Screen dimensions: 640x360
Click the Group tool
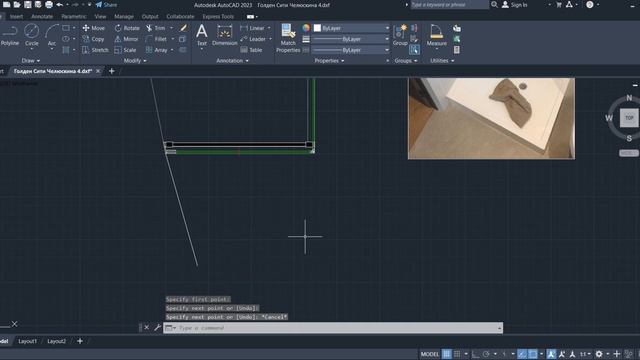pyautogui.click(x=400, y=36)
